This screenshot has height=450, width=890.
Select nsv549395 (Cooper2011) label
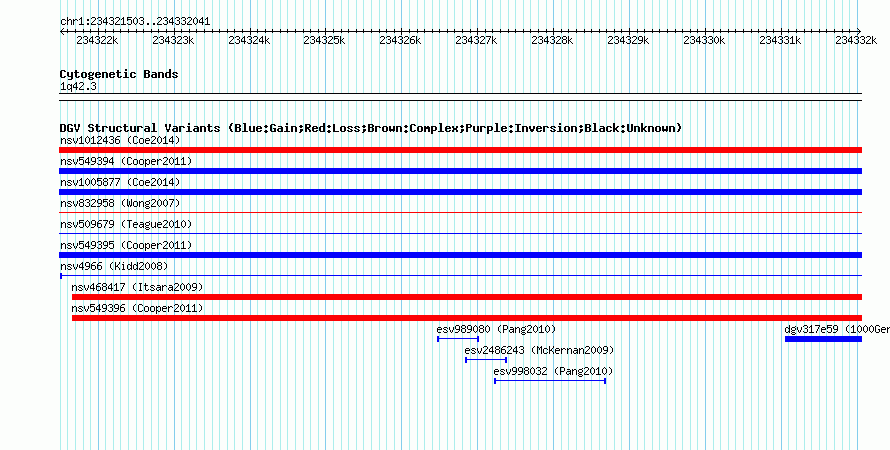(126, 245)
